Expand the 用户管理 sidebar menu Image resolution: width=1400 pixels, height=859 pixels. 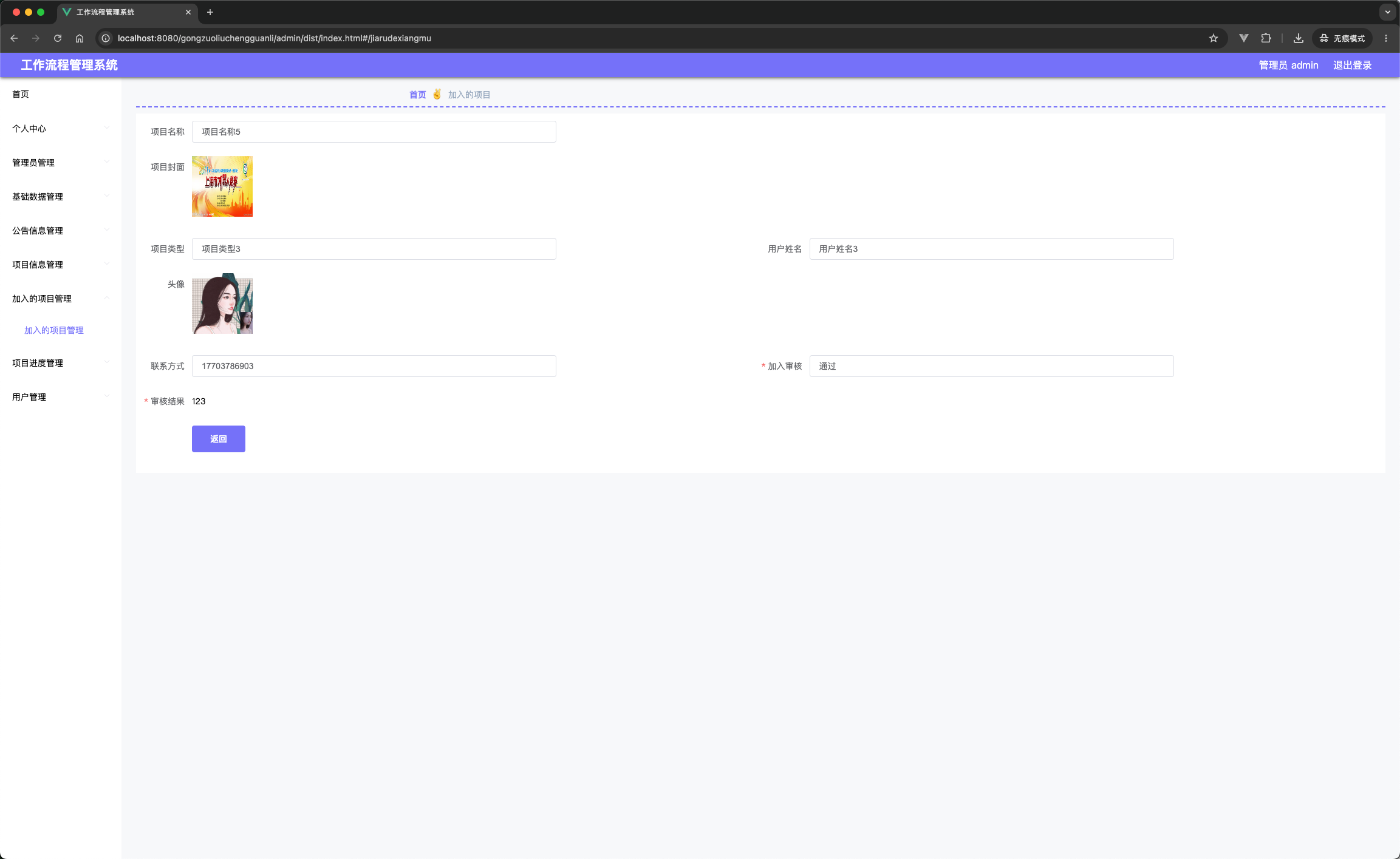click(x=61, y=397)
